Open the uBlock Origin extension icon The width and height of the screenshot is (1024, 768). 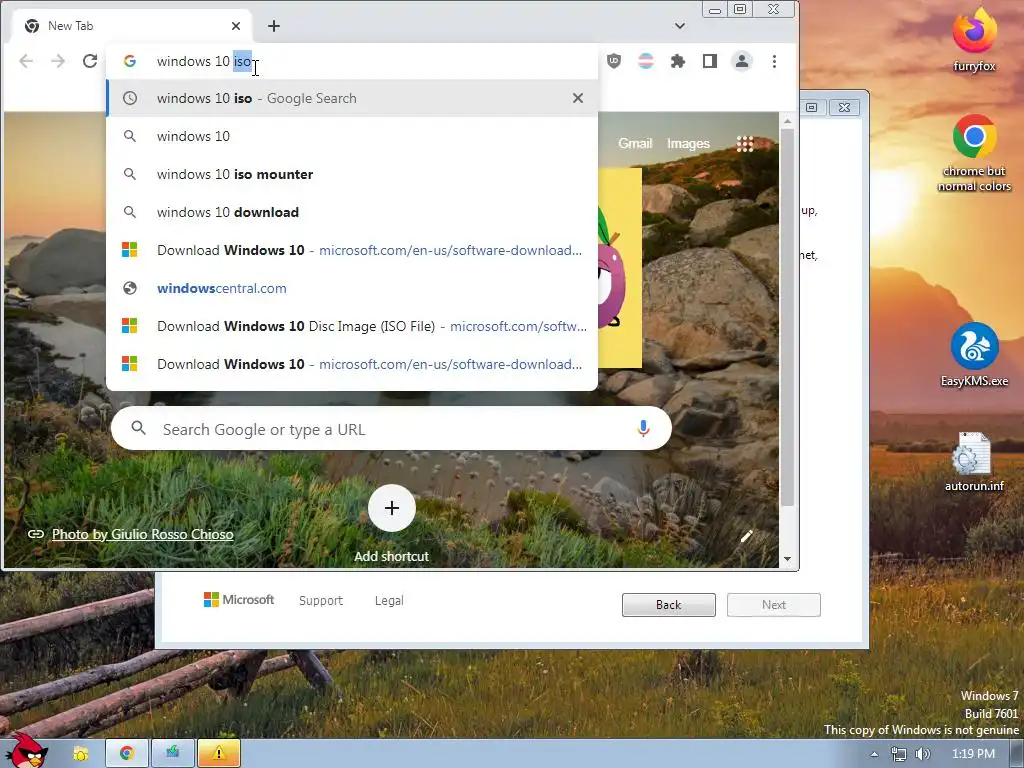pyautogui.click(x=614, y=61)
